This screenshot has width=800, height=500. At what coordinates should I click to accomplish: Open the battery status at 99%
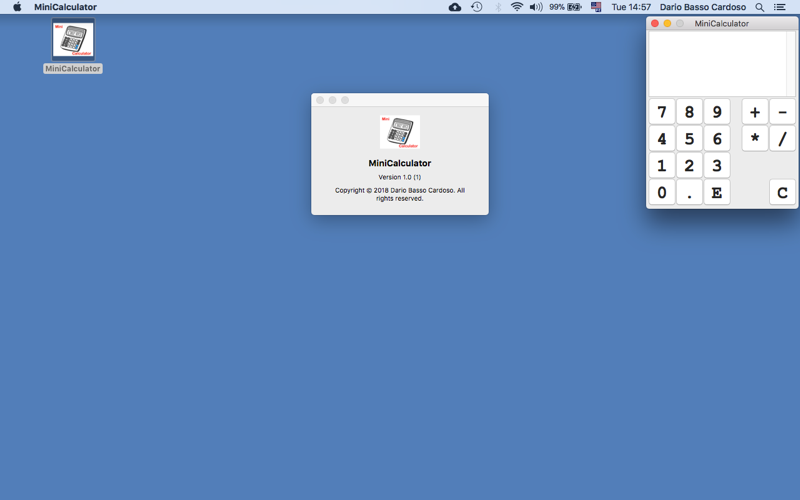pos(565,7)
